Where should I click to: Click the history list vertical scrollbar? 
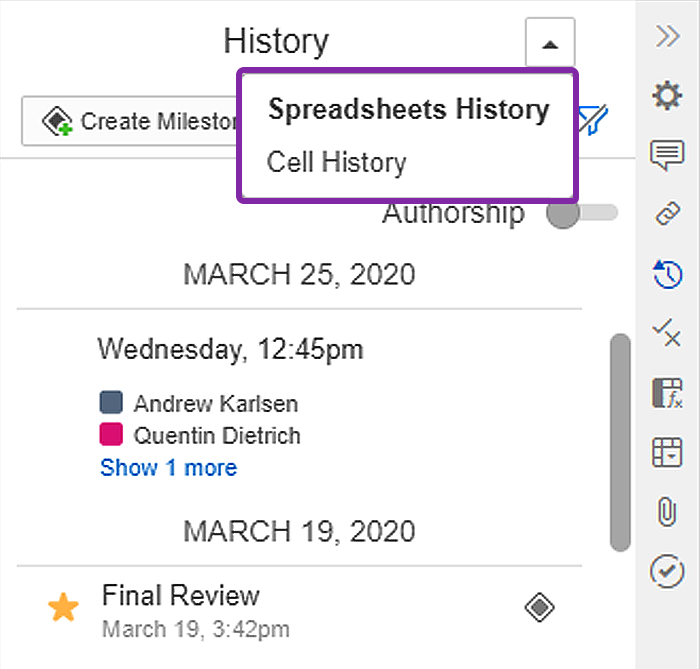coord(620,442)
